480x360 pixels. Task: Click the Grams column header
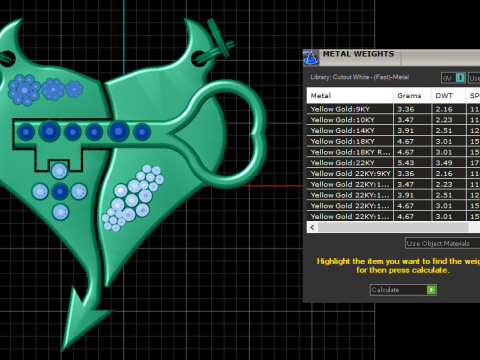412,96
